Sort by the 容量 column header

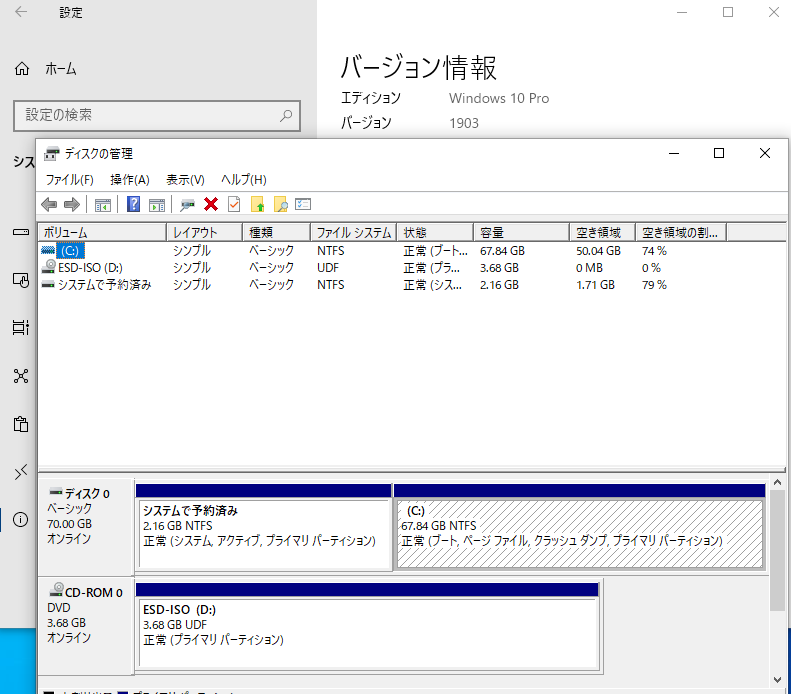coord(522,233)
